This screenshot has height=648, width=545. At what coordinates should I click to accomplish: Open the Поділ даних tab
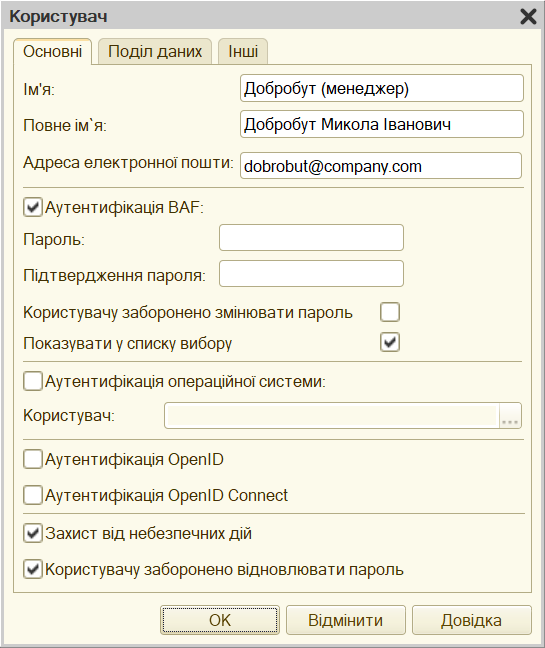tap(155, 52)
